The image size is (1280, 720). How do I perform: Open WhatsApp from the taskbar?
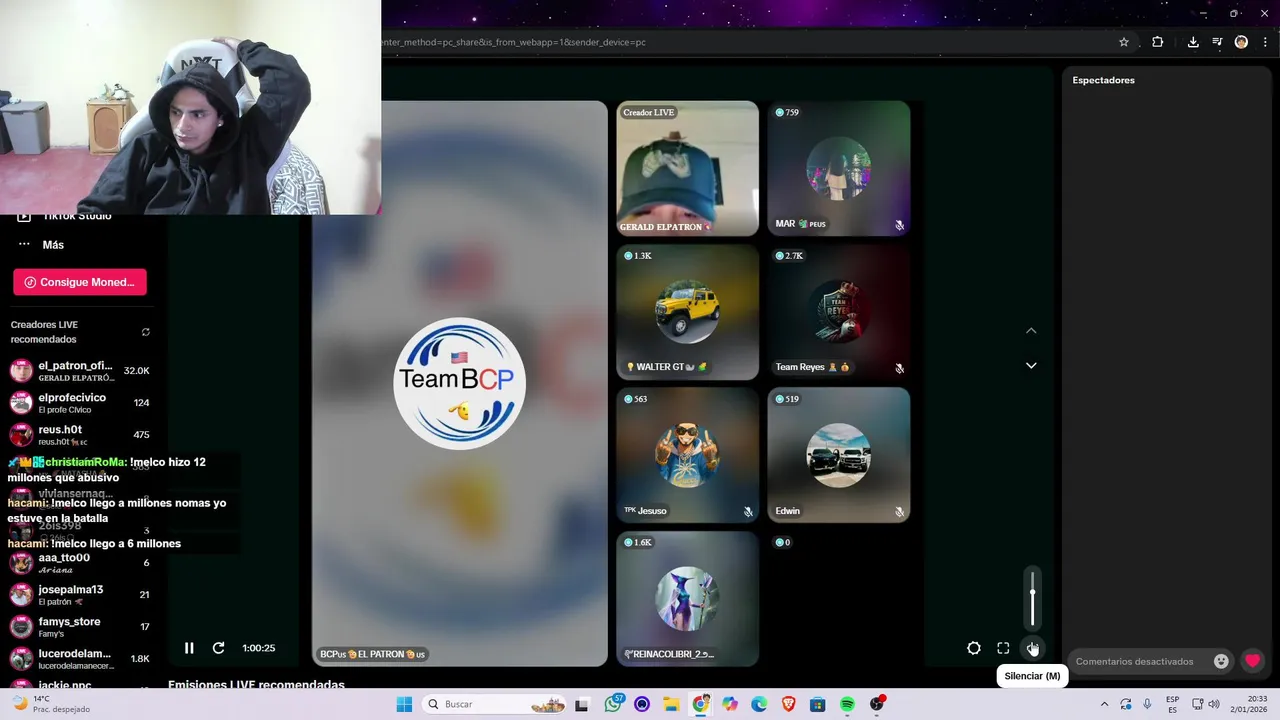[613, 704]
